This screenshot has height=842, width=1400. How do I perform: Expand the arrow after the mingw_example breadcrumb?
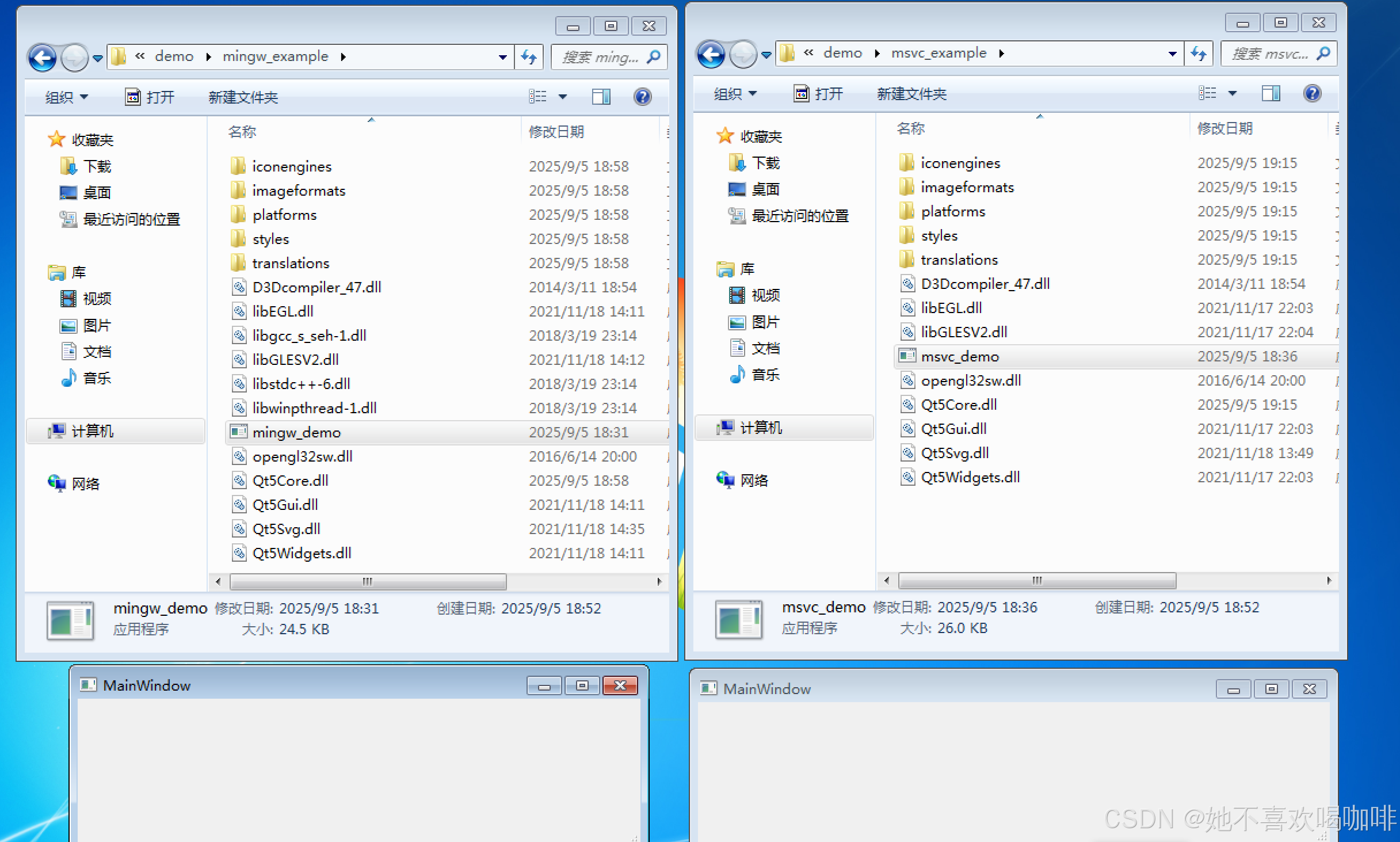click(344, 56)
